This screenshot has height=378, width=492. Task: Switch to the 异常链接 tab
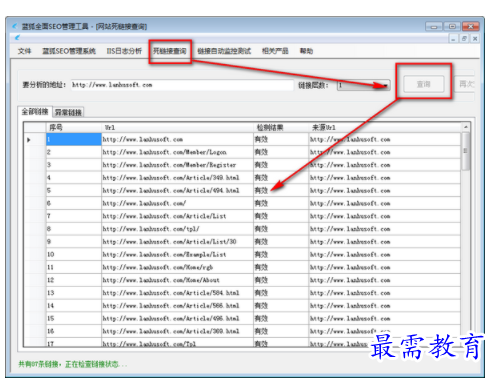click(x=68, y=112)
